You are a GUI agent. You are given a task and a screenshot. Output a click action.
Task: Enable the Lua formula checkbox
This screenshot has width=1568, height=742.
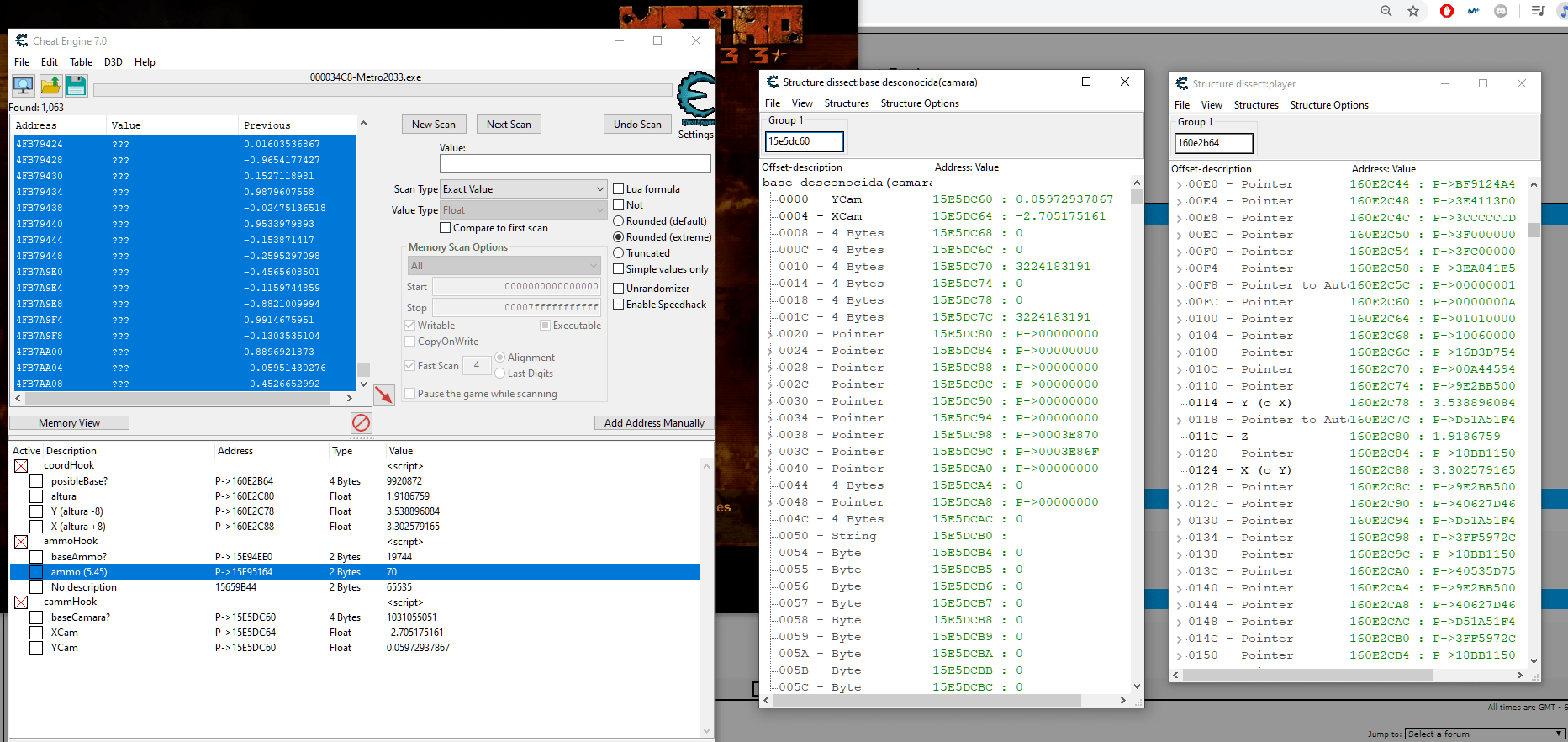pos(619,189)
